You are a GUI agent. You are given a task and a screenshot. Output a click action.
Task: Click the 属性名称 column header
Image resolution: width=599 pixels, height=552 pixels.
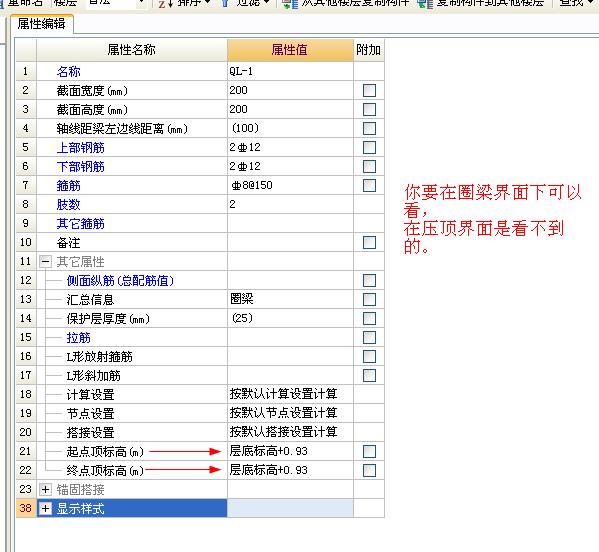tap(132, 50)
